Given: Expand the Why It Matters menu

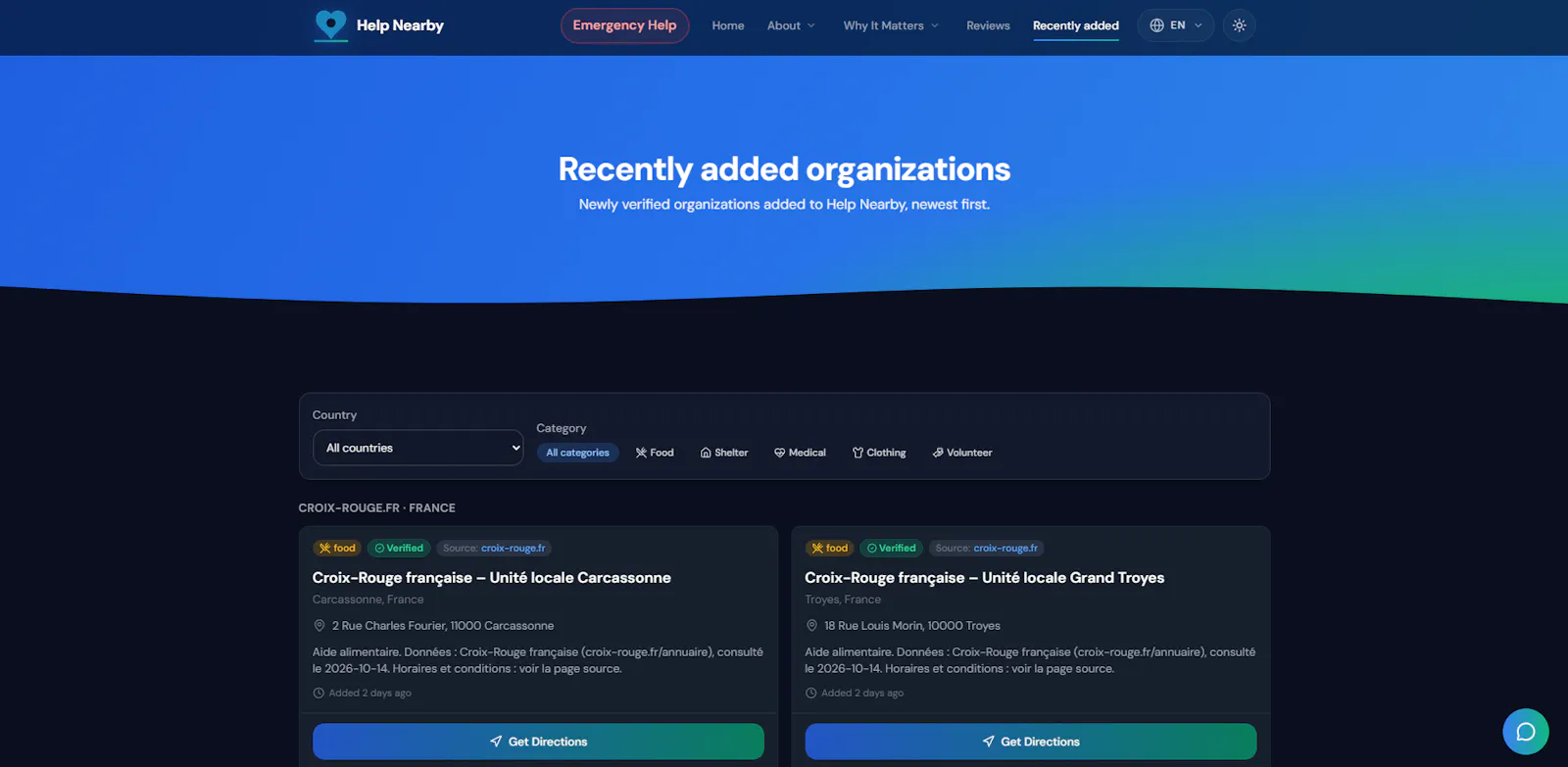Looking at the screenshot, I should click(891, 25).
